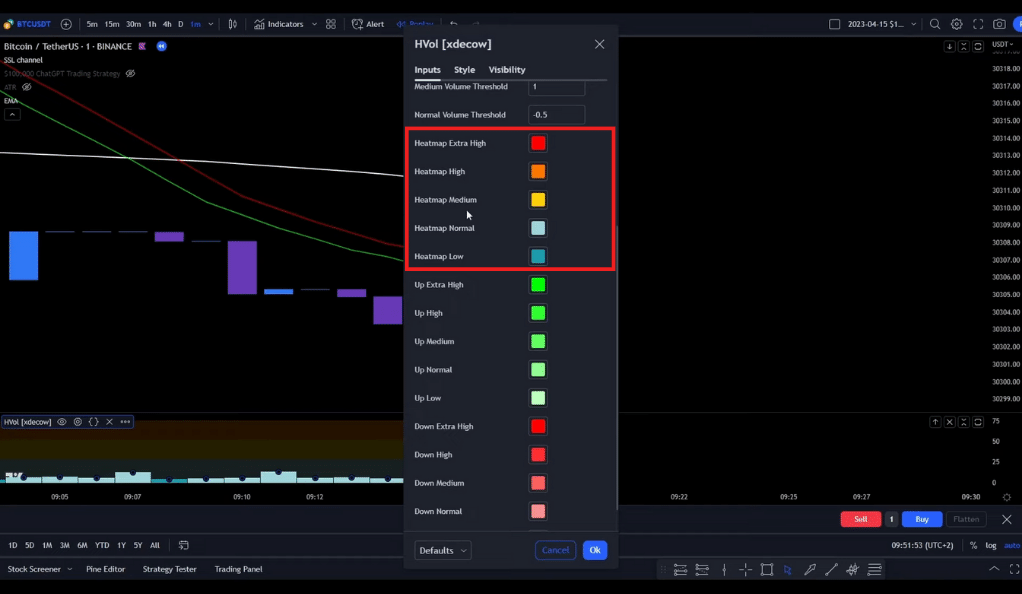The image size is (1022, 594).
Task: Close the trading order bar
Action: 1006,519
